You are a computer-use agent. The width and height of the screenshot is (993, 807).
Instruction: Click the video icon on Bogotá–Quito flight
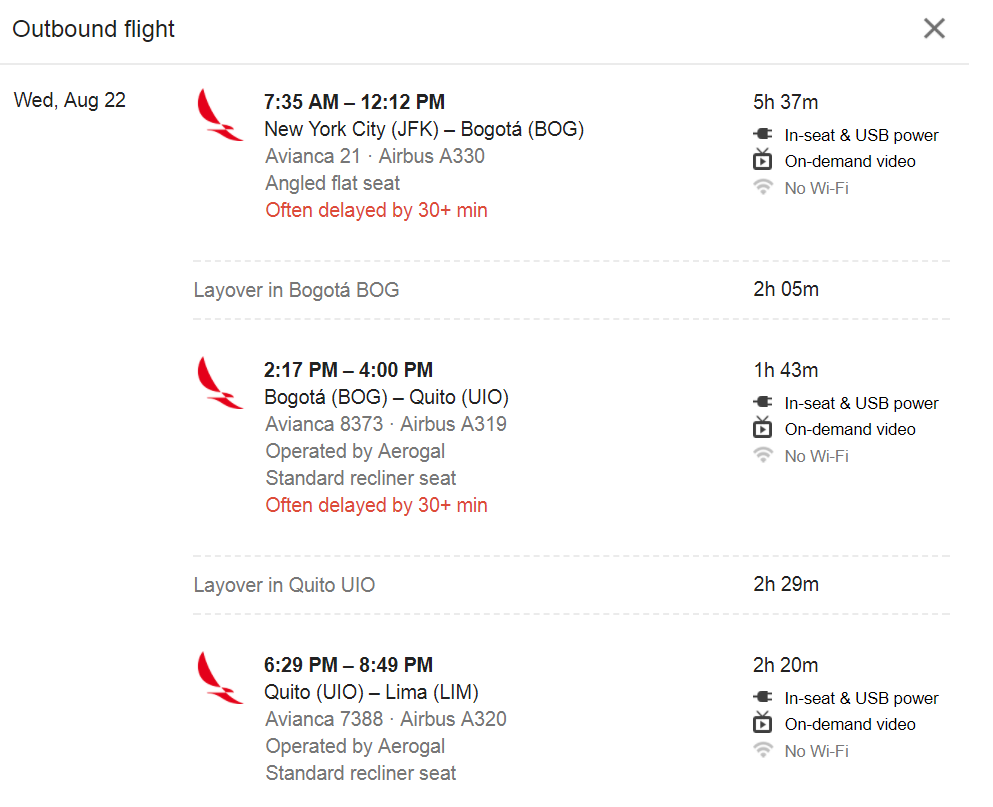(763, 428)
